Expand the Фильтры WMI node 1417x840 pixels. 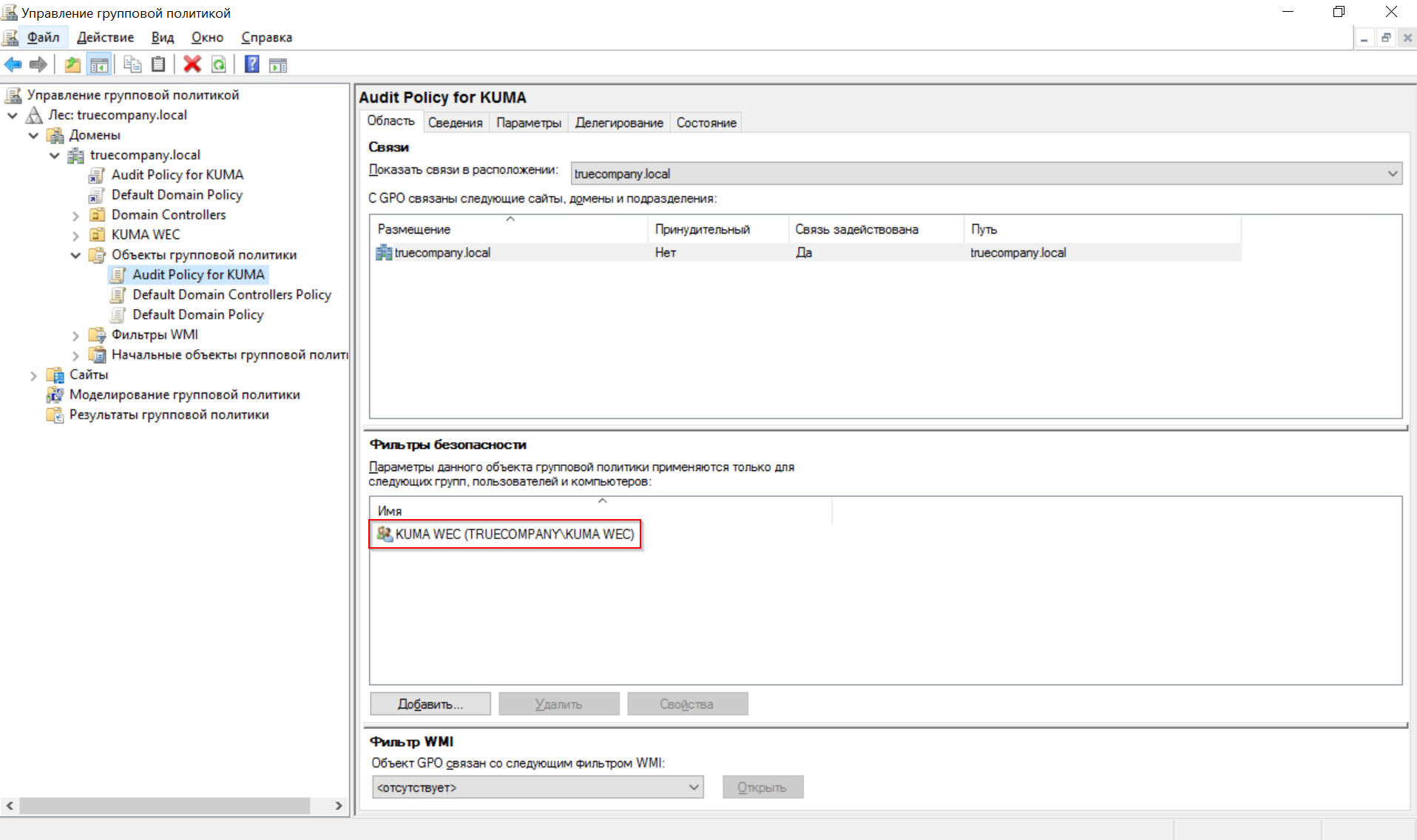coord(75,335)
